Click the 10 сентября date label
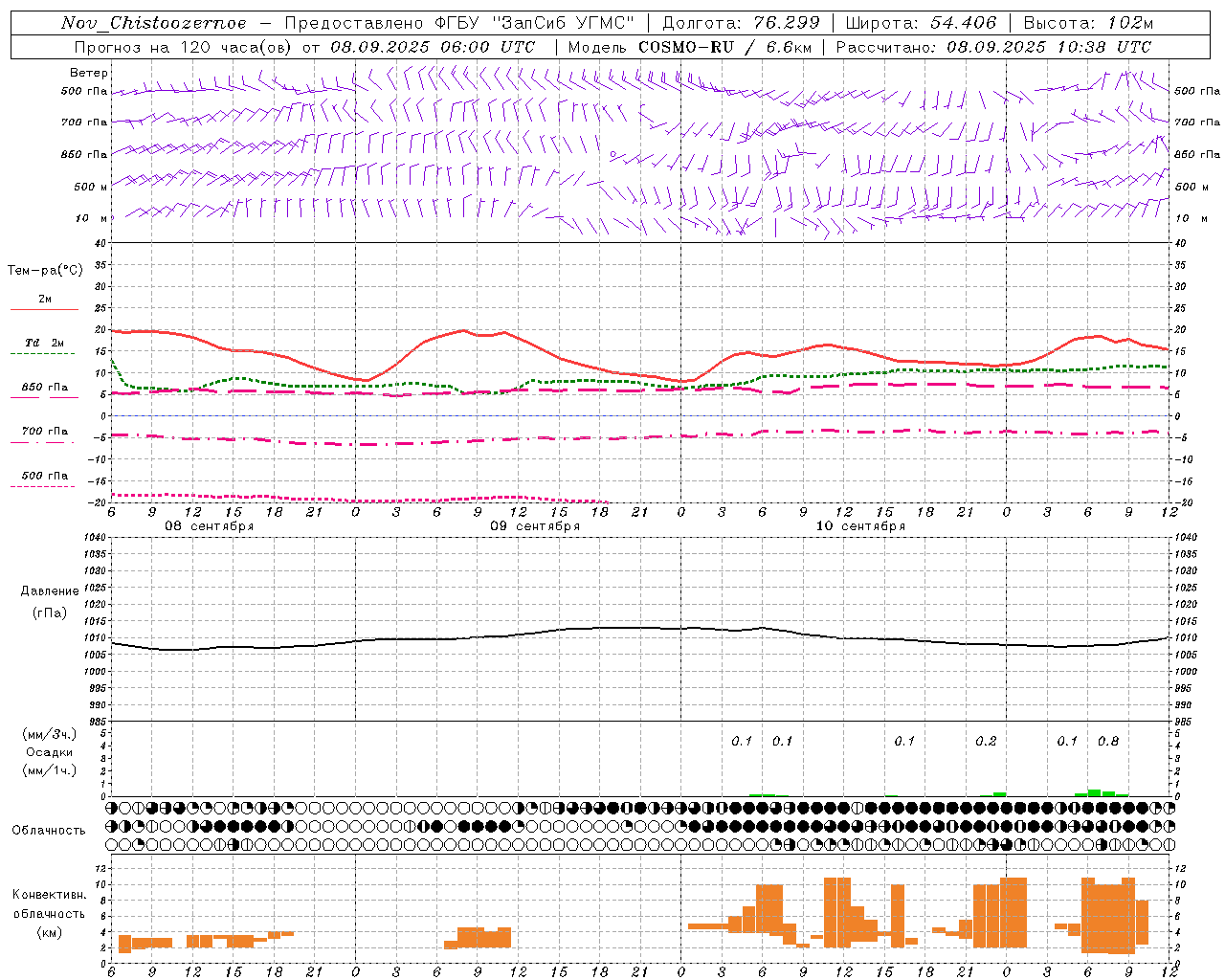The width and height of the screenshot is (1225, 980). [x=860, y=526]
